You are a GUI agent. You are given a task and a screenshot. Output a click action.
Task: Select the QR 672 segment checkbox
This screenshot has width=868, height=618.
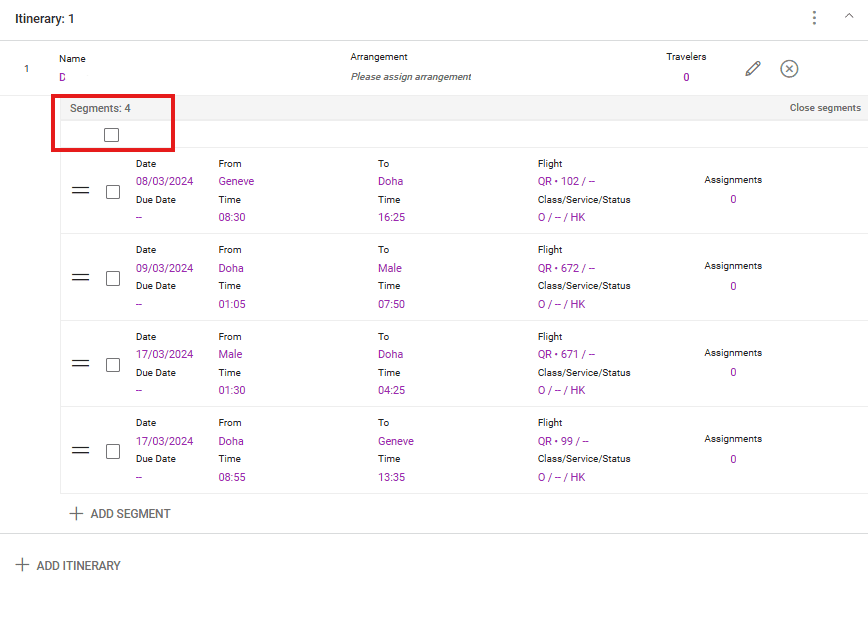click(113, 278)
